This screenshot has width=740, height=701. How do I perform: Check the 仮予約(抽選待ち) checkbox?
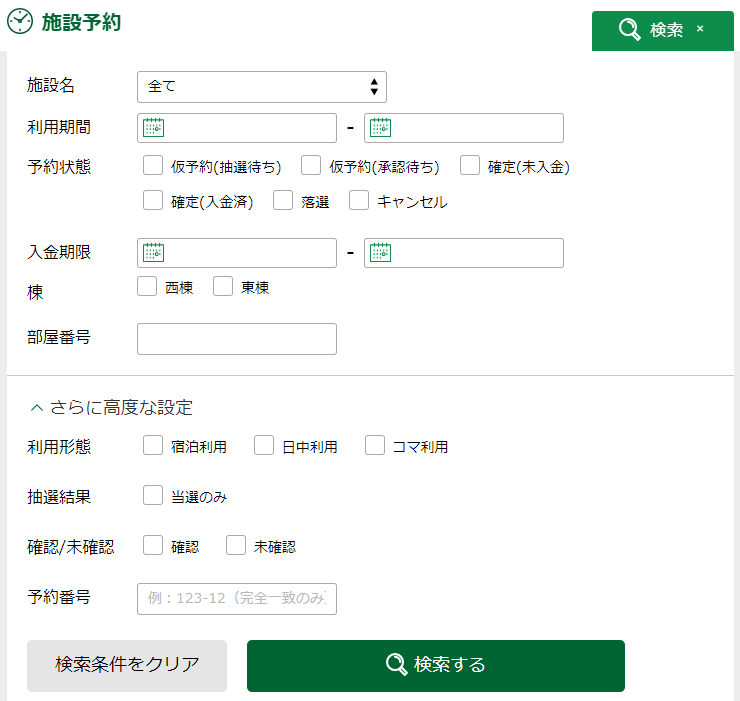point(153,165)
